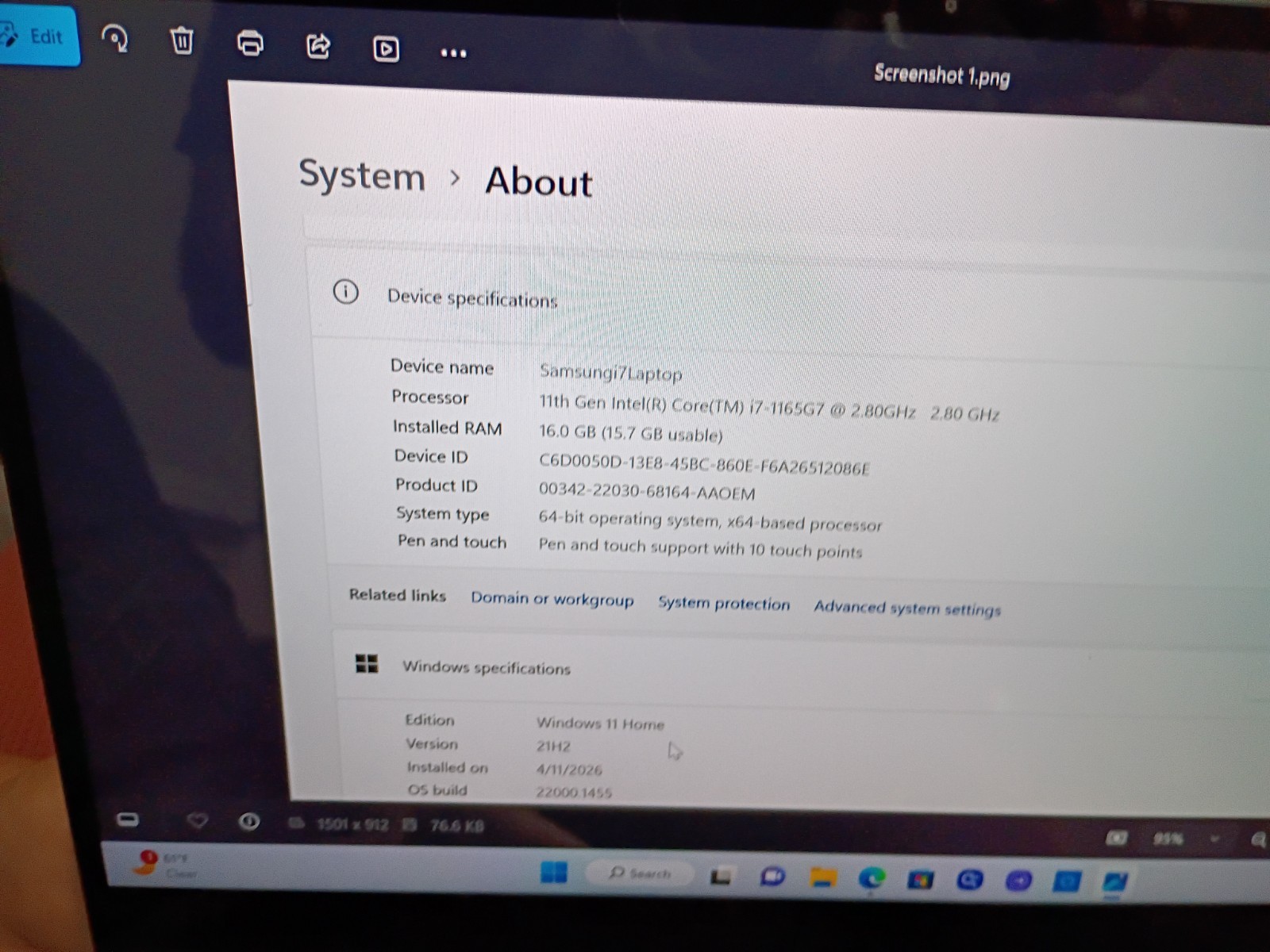Image resolution: width=1270 pixels, height=952 pixels.
Task: Click the Windows 11 Home edition value
Action: coord(600,723)
